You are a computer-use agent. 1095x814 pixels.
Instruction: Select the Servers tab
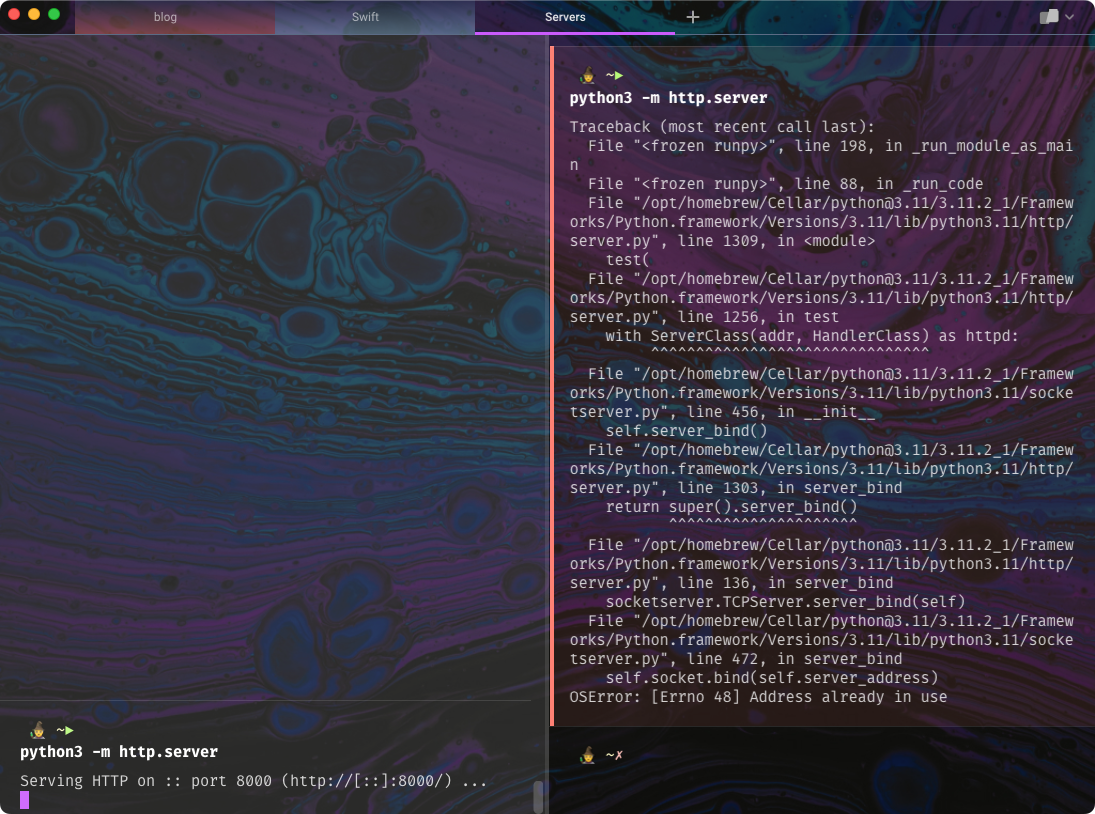pos(565,17)
